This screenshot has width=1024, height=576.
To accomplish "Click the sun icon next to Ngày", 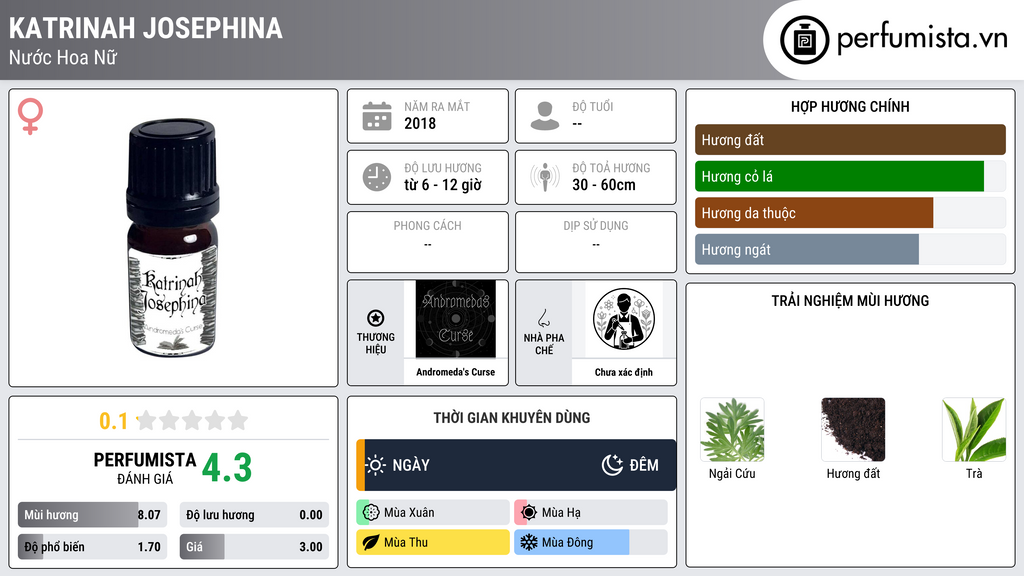I will [x=376, y=465].
